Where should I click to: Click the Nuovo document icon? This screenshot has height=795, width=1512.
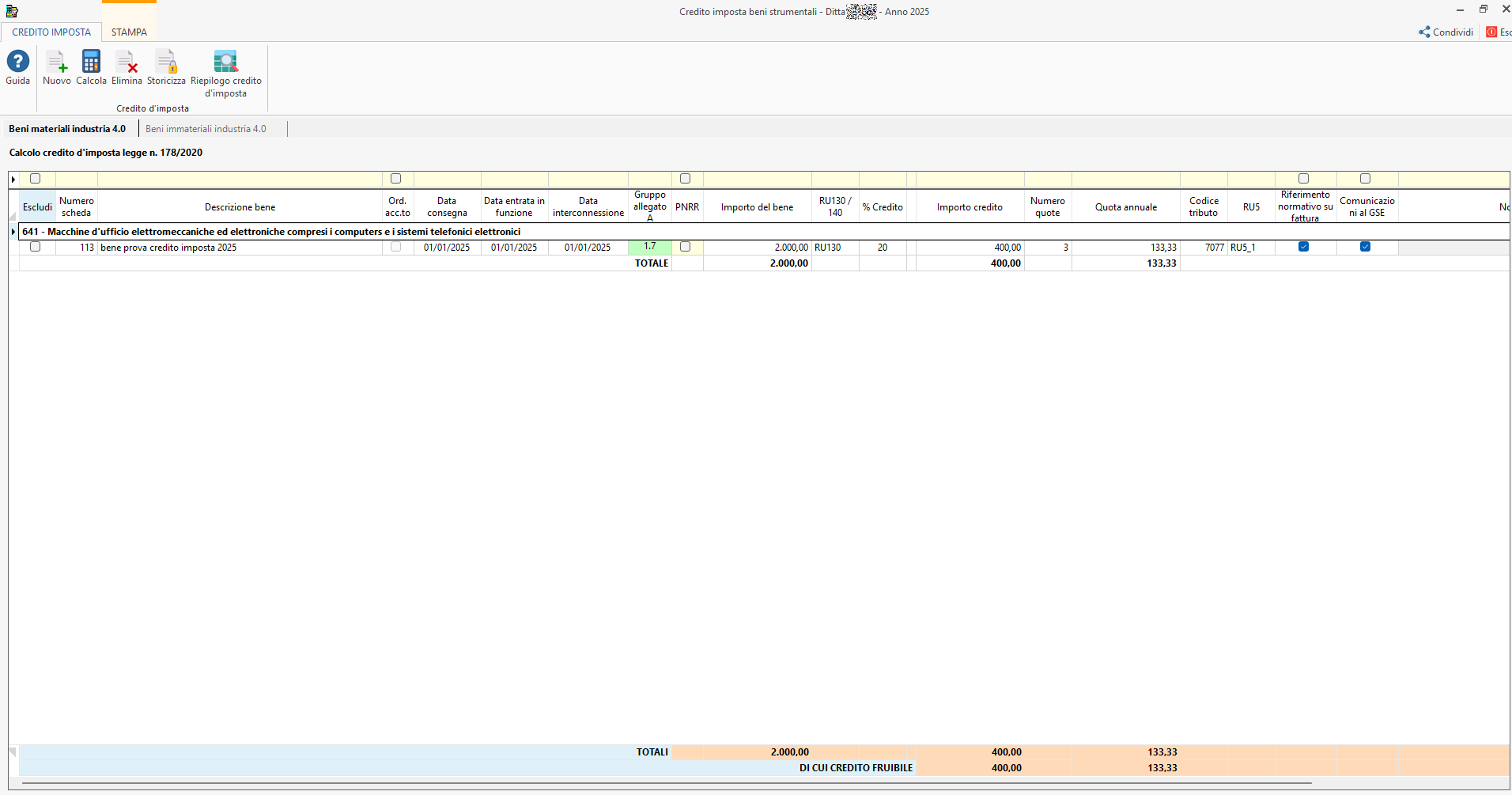point(56,62)
